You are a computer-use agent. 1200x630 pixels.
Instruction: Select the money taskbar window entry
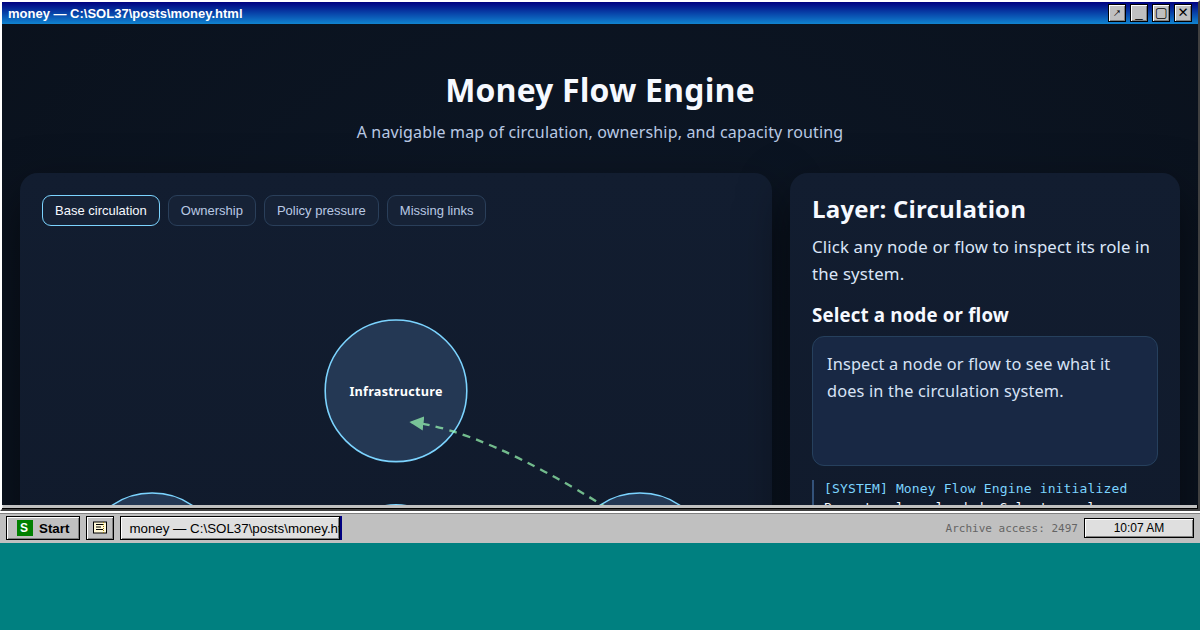pyautogui.click(x=231, y=528)
